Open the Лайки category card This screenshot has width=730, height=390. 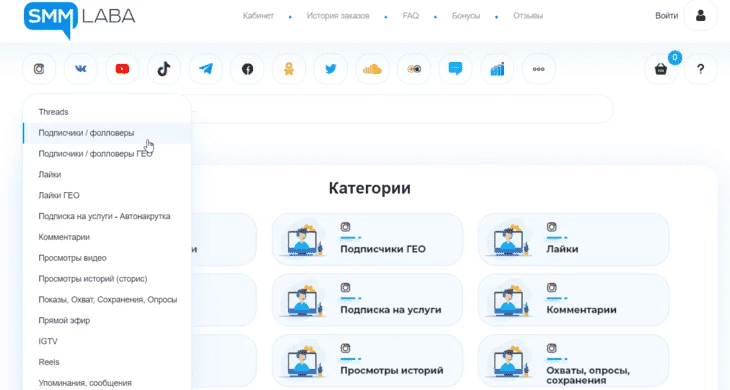574,239
